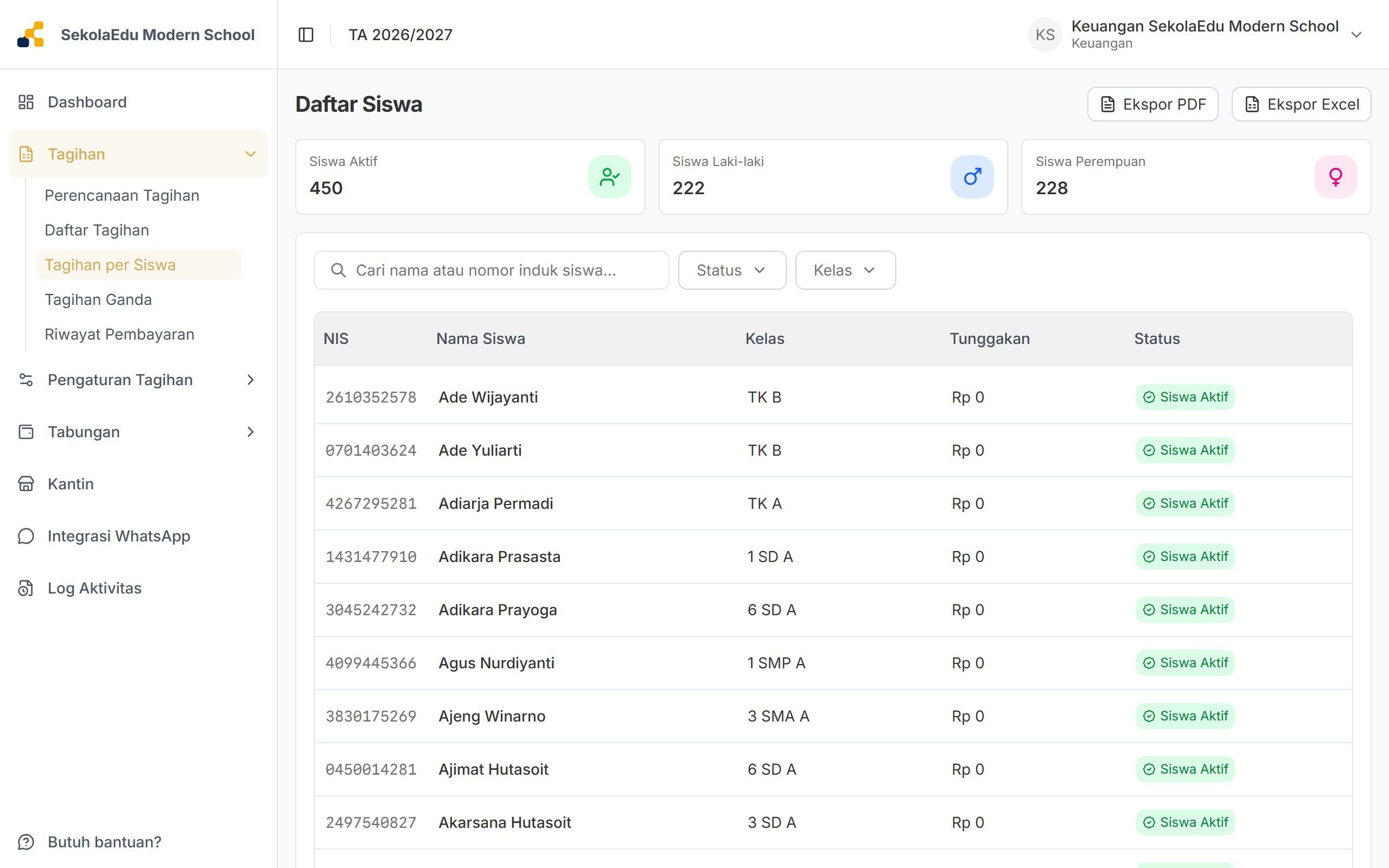Click the blue male symbol icon
The image size is (1389, 868).
pos(972,177)
